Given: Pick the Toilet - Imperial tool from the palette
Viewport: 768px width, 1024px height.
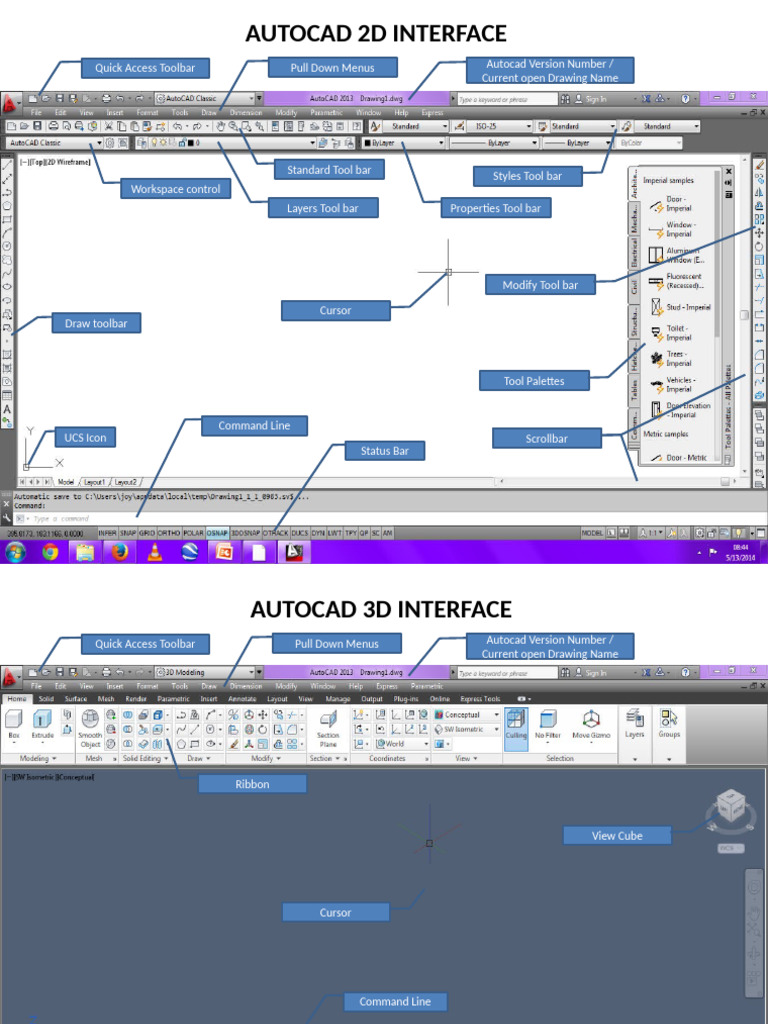Looking at the screenshot, I should point(670,333).
